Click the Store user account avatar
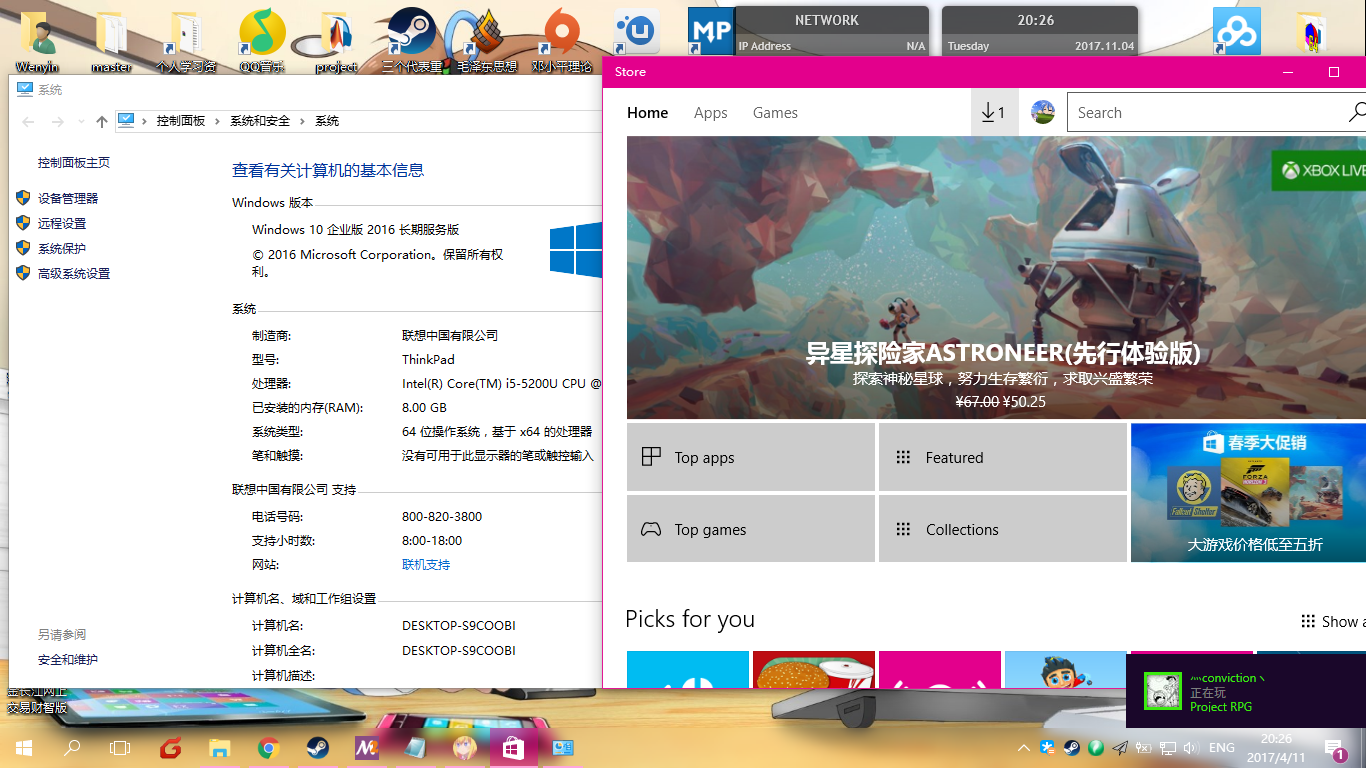 pyautogui.click(x=1043, y=113)
